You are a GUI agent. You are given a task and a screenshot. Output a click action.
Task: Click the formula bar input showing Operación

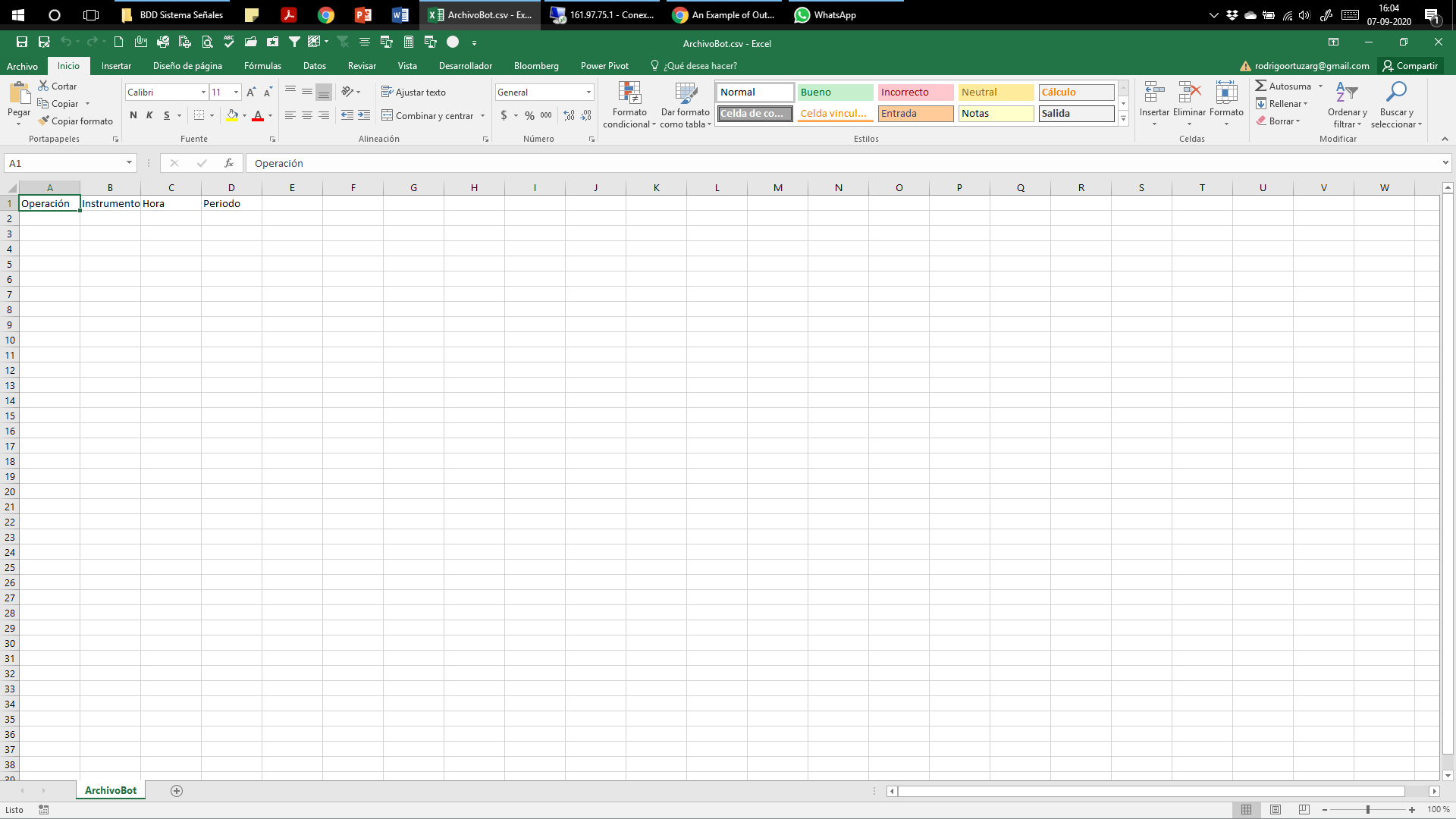[x=842, y=163]
